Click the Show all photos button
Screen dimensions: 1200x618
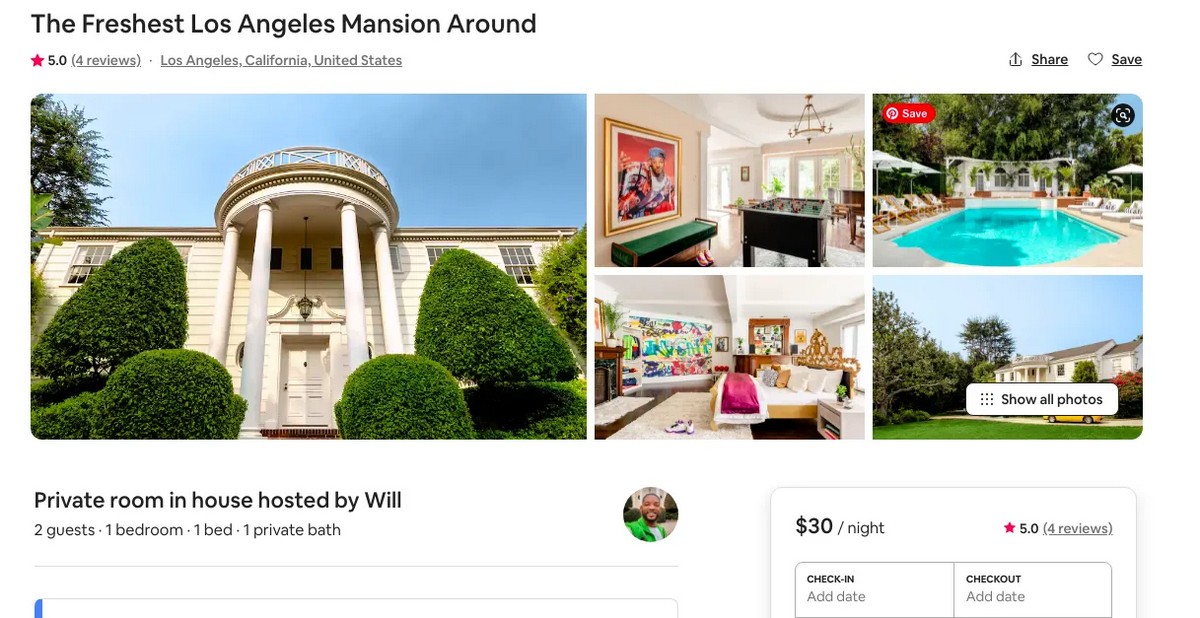click(1041, 399)
